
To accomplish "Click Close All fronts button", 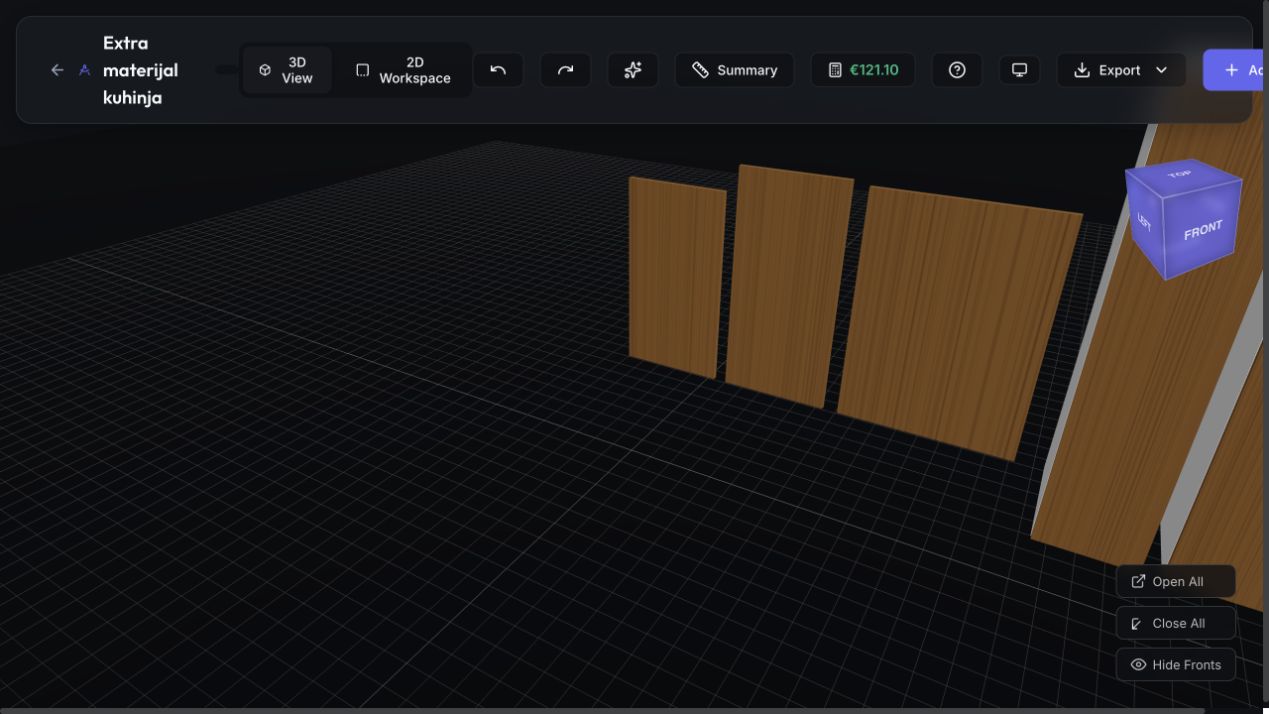I will pyautogui.click(x=1176, y=623).
